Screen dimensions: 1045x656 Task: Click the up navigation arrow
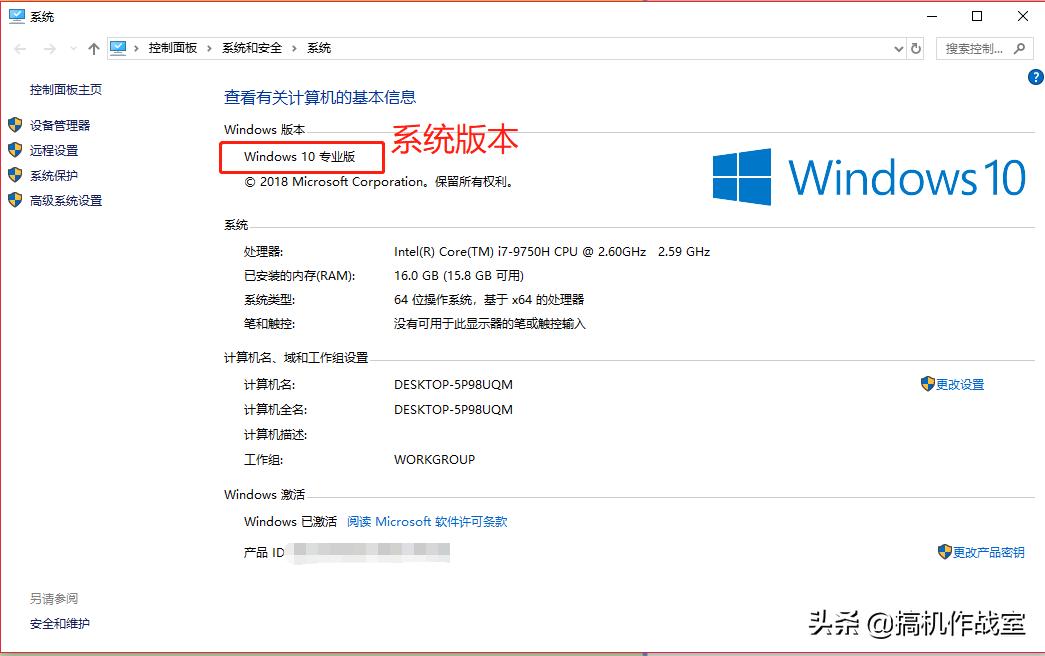tap(94, 47)
